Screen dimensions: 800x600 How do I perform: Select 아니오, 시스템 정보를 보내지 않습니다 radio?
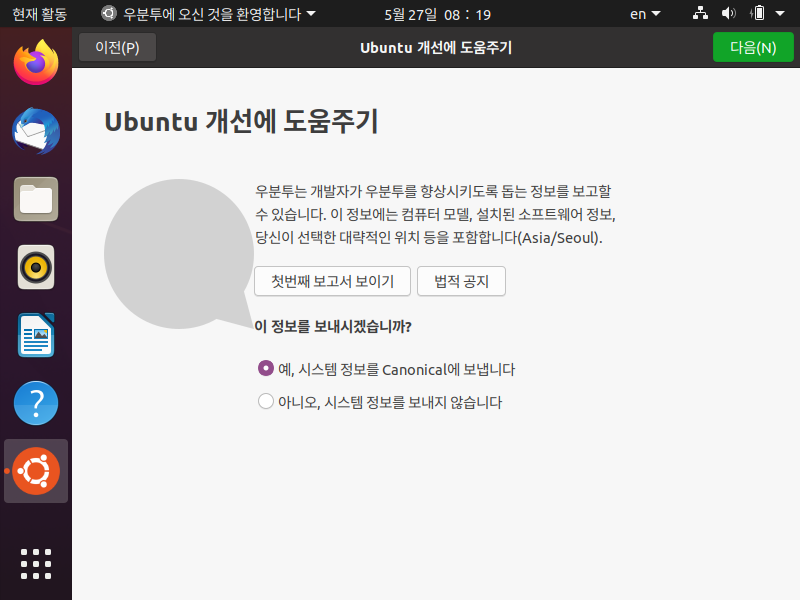(380, 402)
